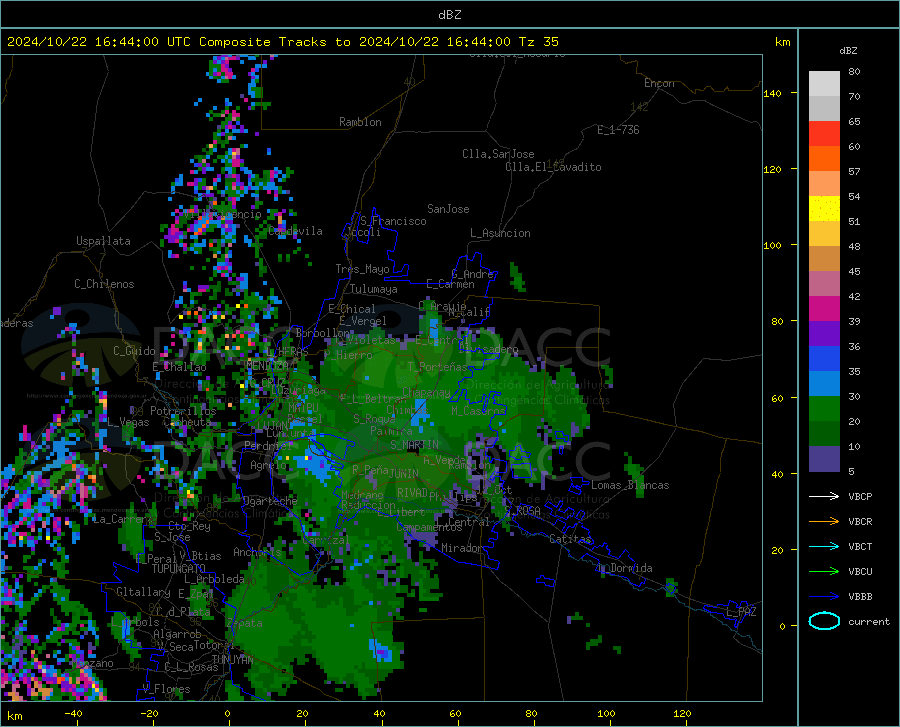Click the 'dBZ' label above the color scale
This screenshot has width=900, height=727.
coord(848,50)
